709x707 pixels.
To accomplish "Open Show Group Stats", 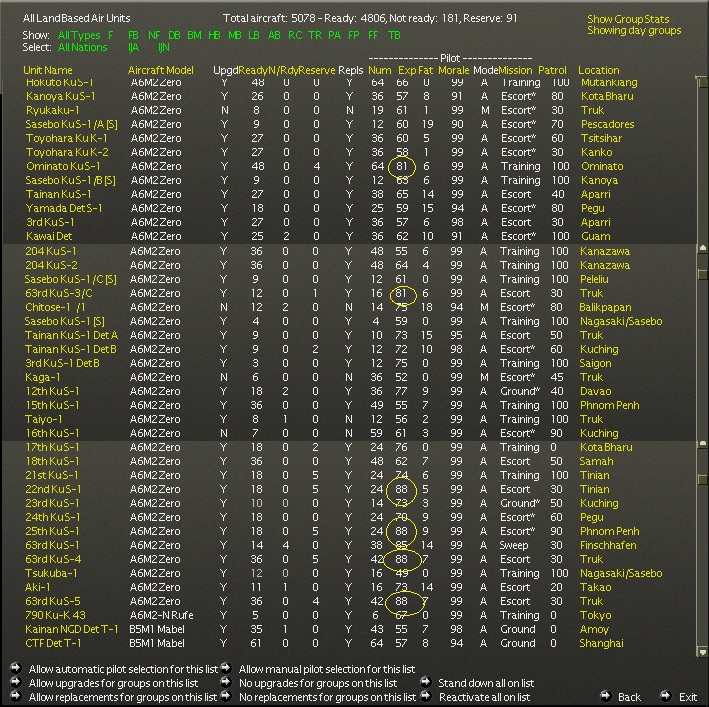I will click(628, 19).
